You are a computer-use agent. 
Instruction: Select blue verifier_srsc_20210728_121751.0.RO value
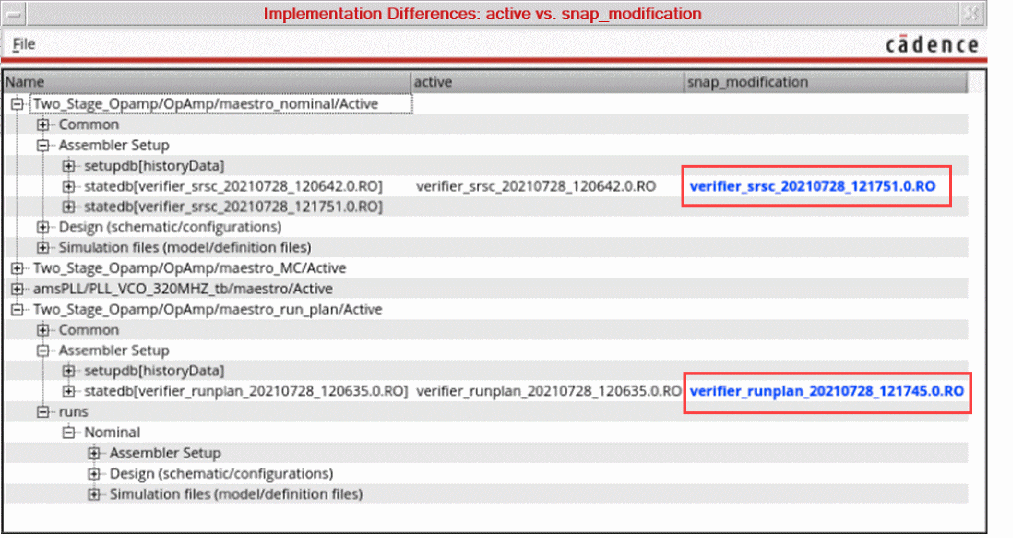pos(813,187)
